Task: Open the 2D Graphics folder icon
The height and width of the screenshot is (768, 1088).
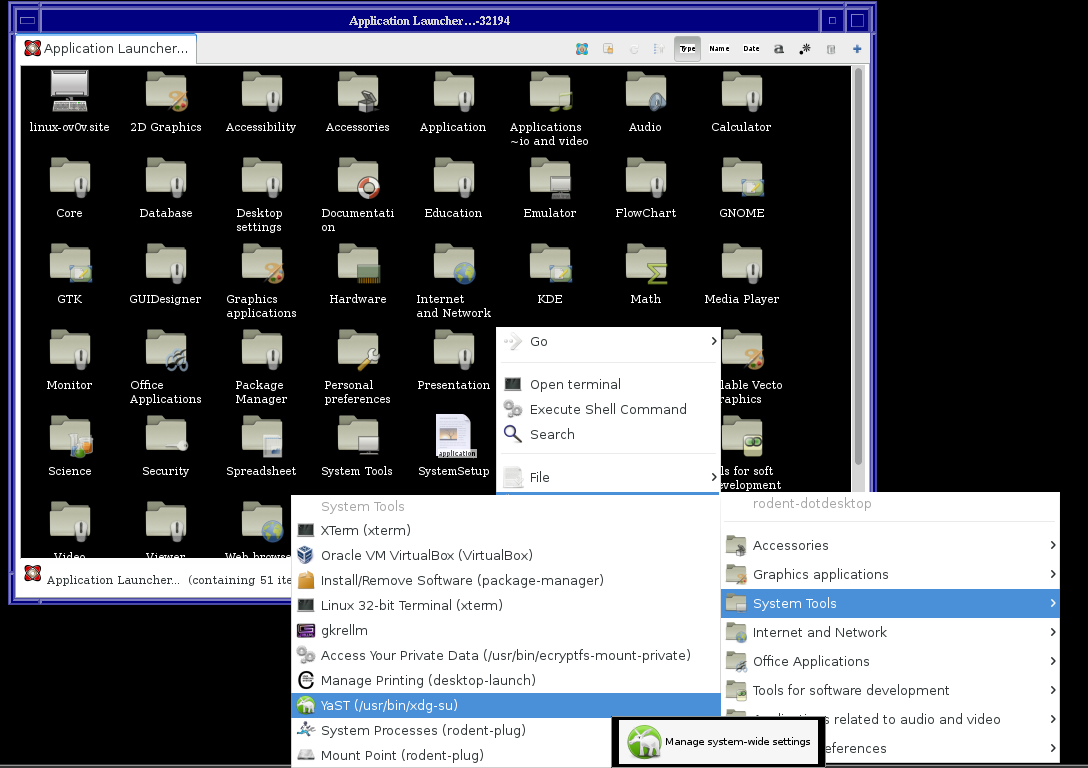Action: tap(166, 92)
